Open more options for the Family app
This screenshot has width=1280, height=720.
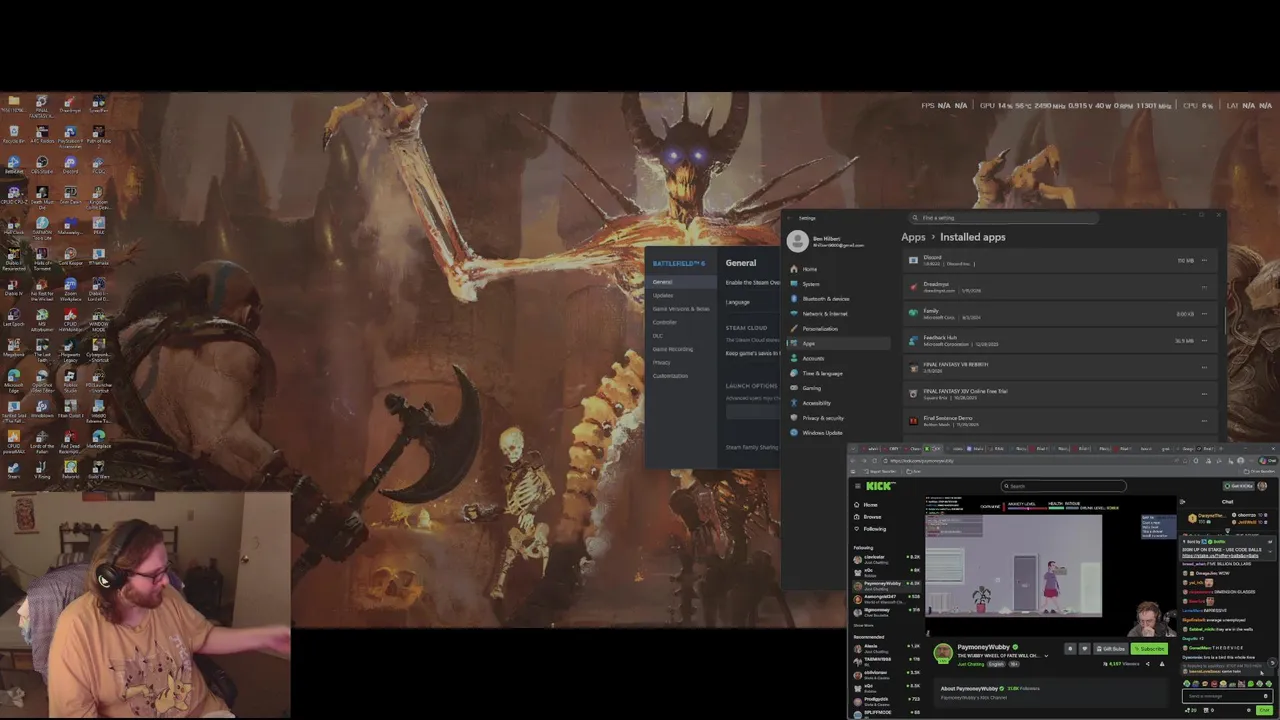pyautogui.click(x=1204, y=314)
